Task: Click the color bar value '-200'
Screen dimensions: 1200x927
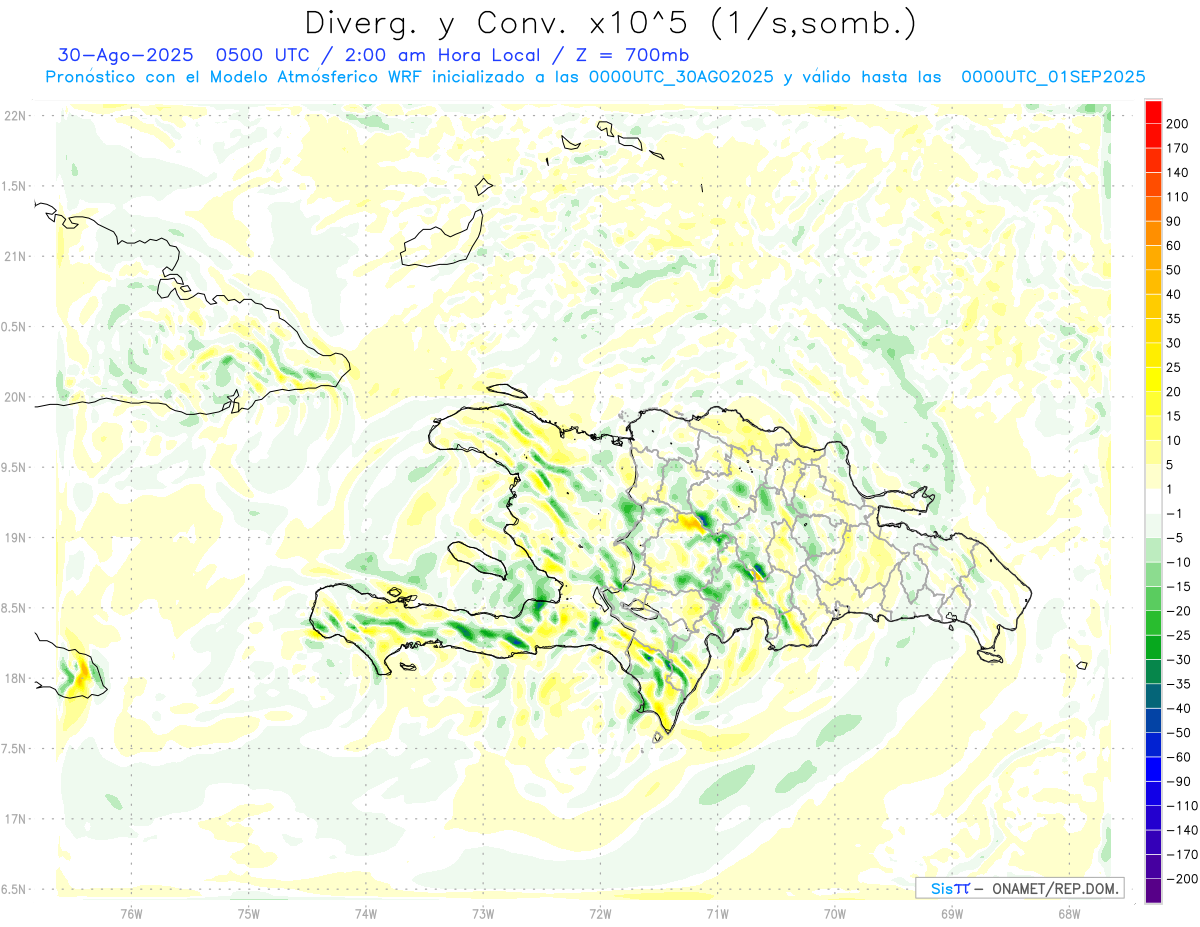Action: click(1182, 878)
